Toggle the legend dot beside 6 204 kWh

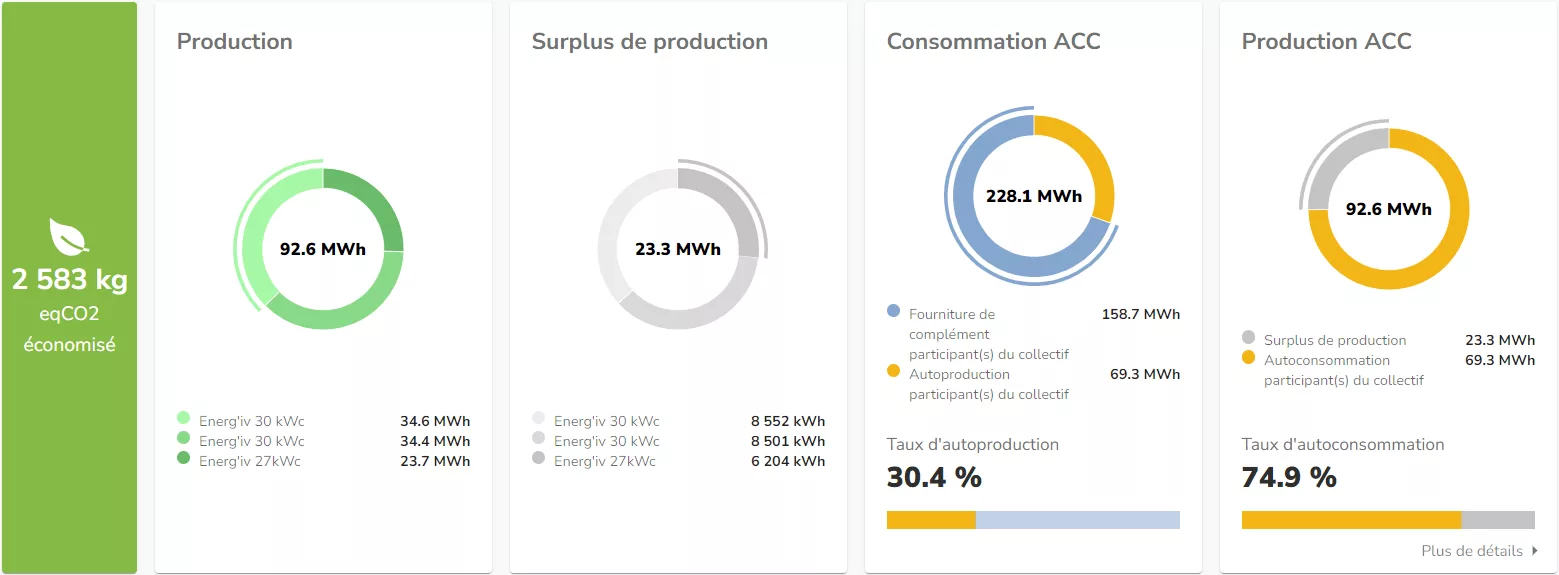pyautogui.click(x=538, y=459)
